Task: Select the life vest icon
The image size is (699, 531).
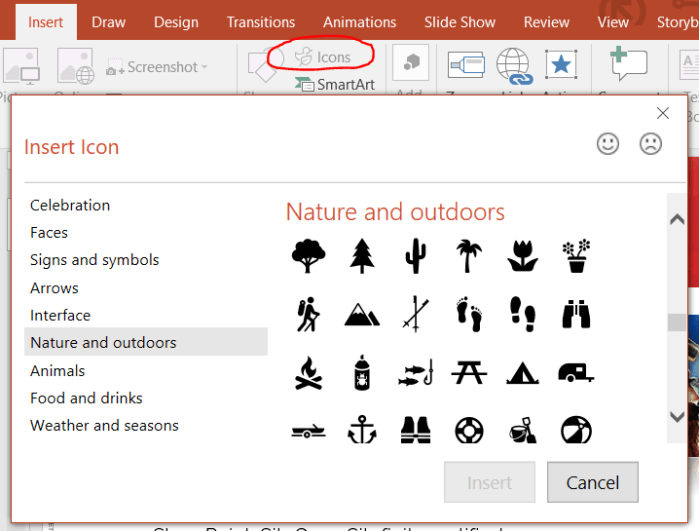Action: tap(415, 430)
